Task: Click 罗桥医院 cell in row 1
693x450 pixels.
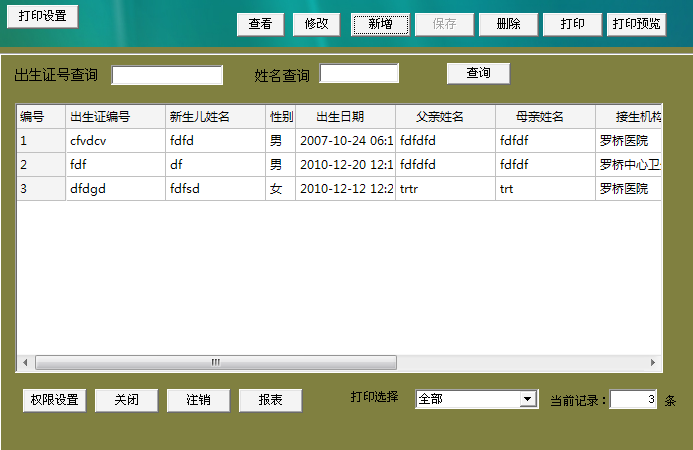Action: (x=628, y=141)
